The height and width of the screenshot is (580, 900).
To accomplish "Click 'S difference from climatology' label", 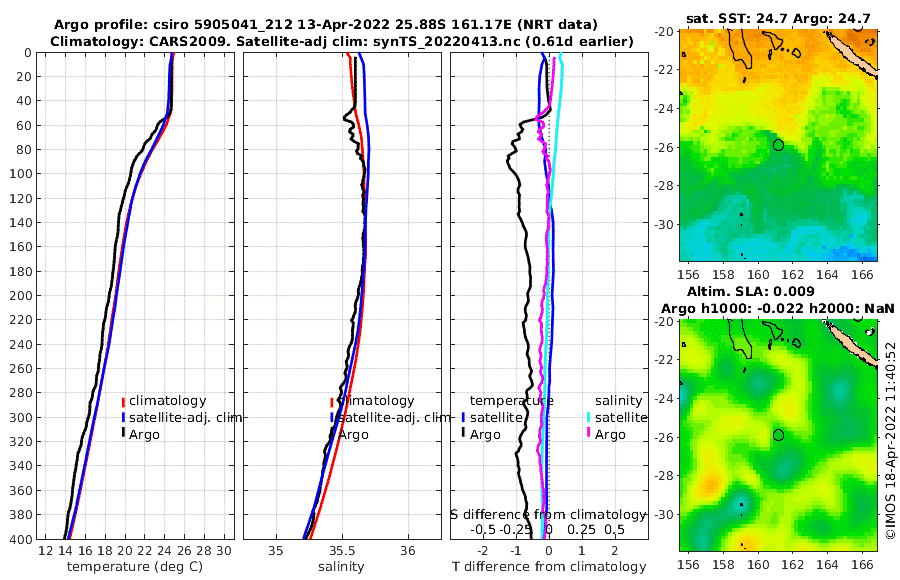I will pyautogui.click(x=548, y=515).
